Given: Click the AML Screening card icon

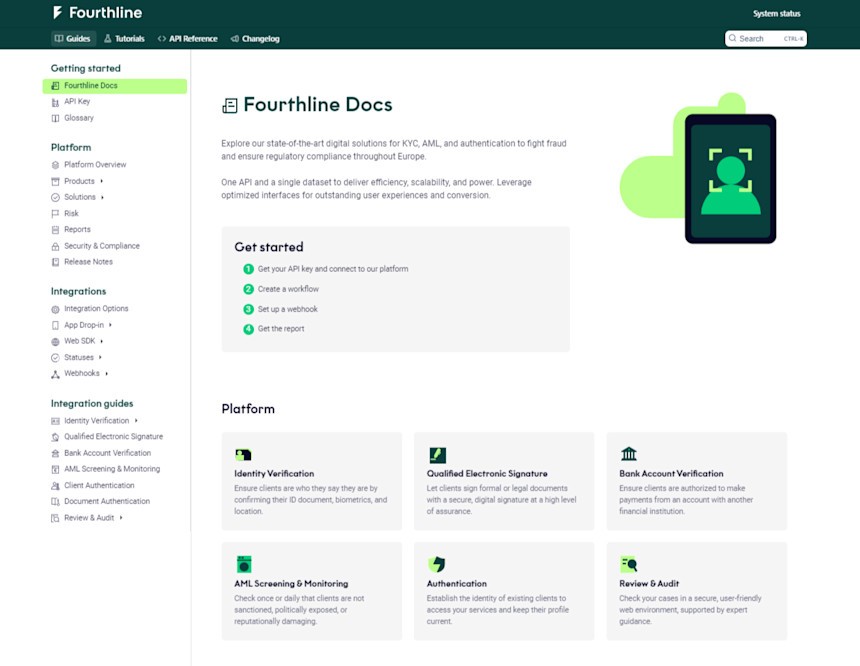Looking at the screenshot, I should [x=244, y=564].
